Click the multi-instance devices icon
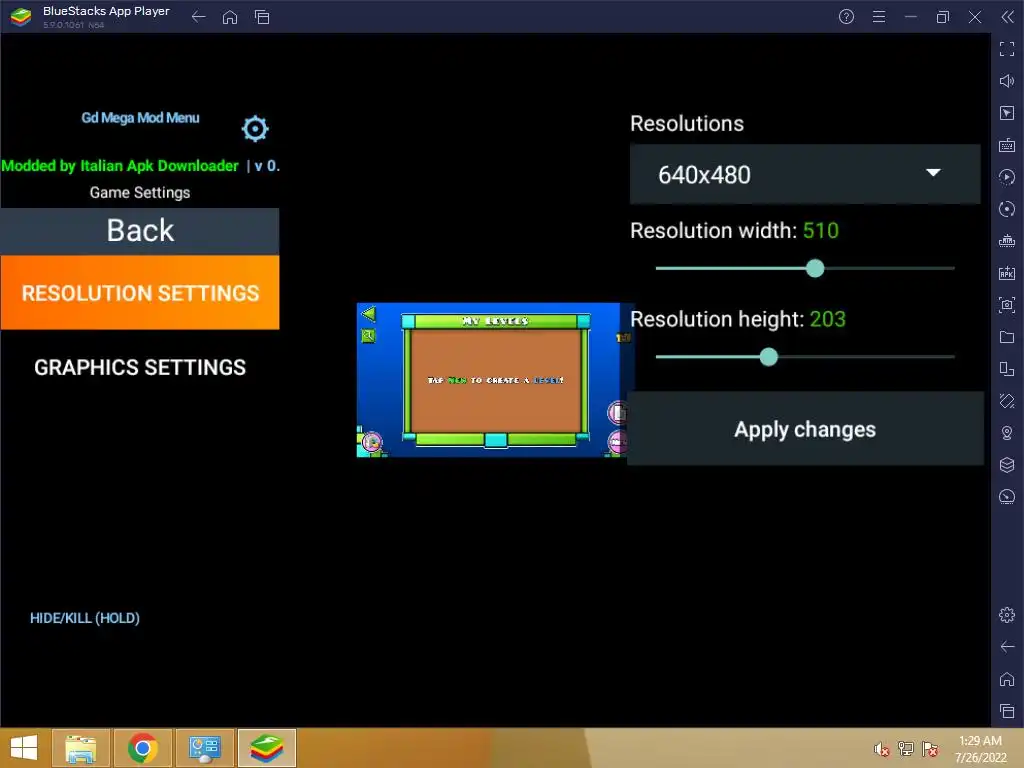Image resolution: width=1024 pixels, height=768 pixels. [x=1007, y=369]
